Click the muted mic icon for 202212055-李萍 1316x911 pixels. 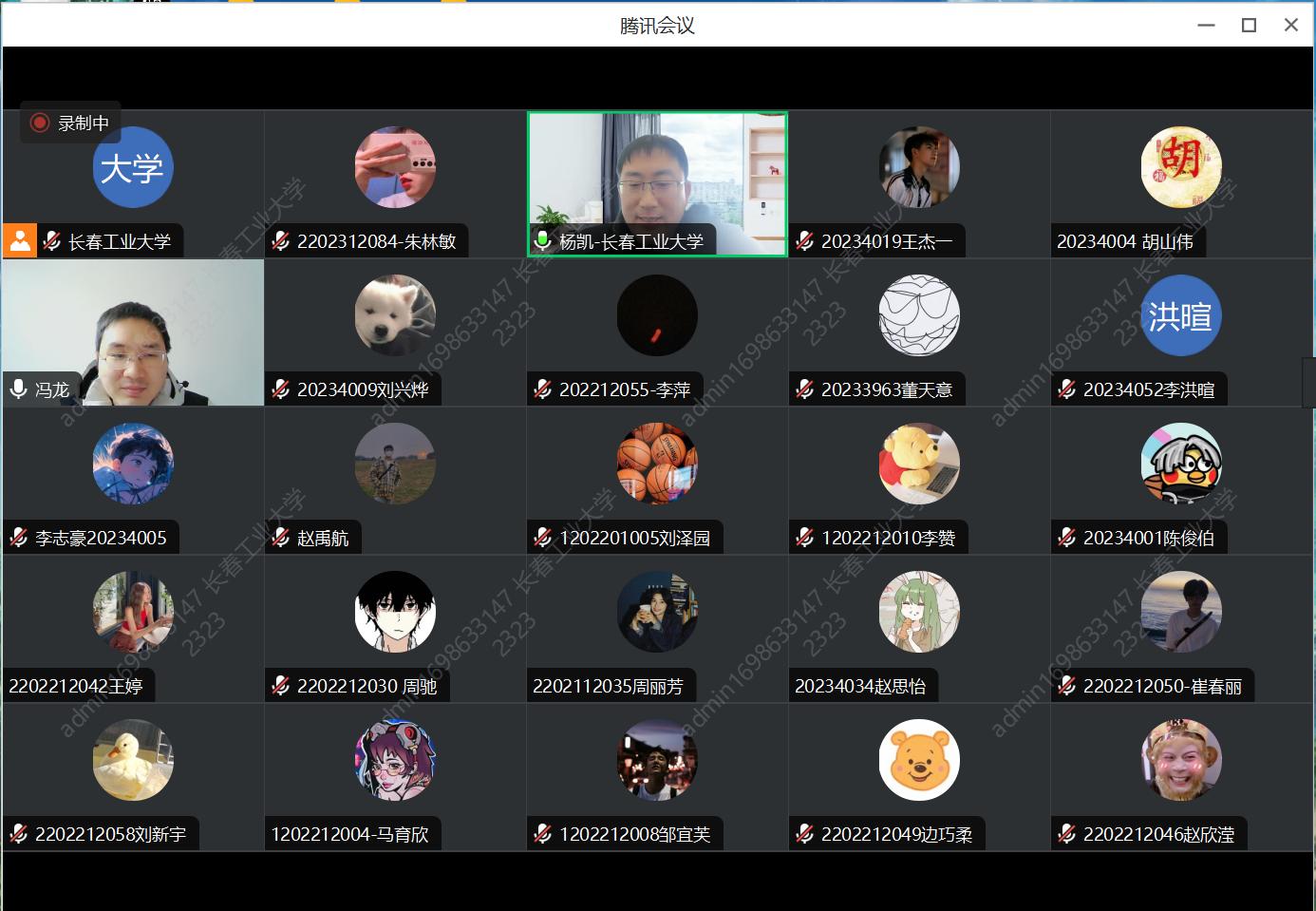click(x=543, y=389)
